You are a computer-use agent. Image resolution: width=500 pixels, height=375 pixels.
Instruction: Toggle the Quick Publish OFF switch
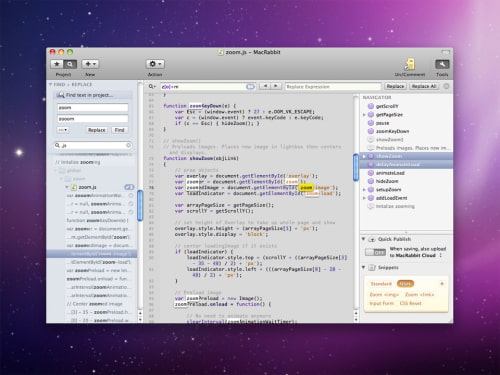(375, 252)
